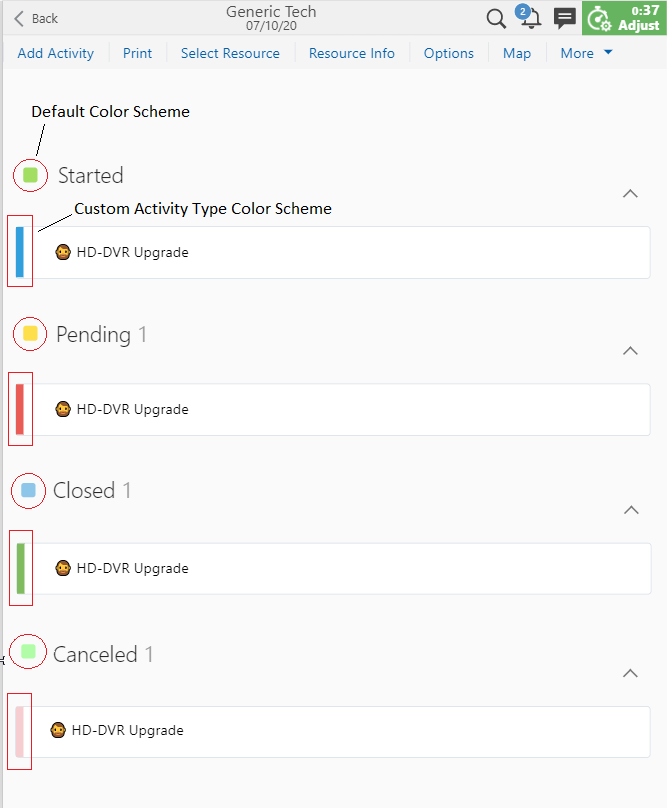The height and width of the screenshot is (808, 667).
Task: Click the Print link
Action: pos(137,53)
